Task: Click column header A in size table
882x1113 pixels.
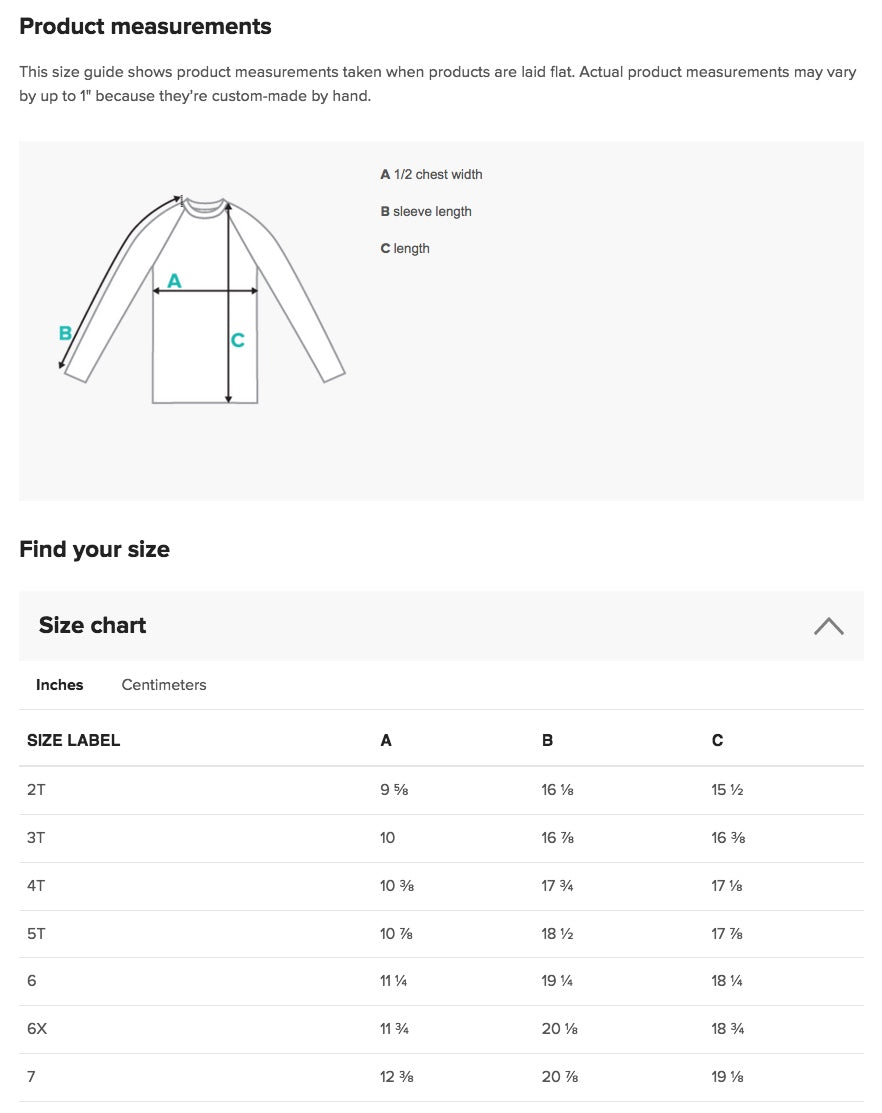Action: 386,741
